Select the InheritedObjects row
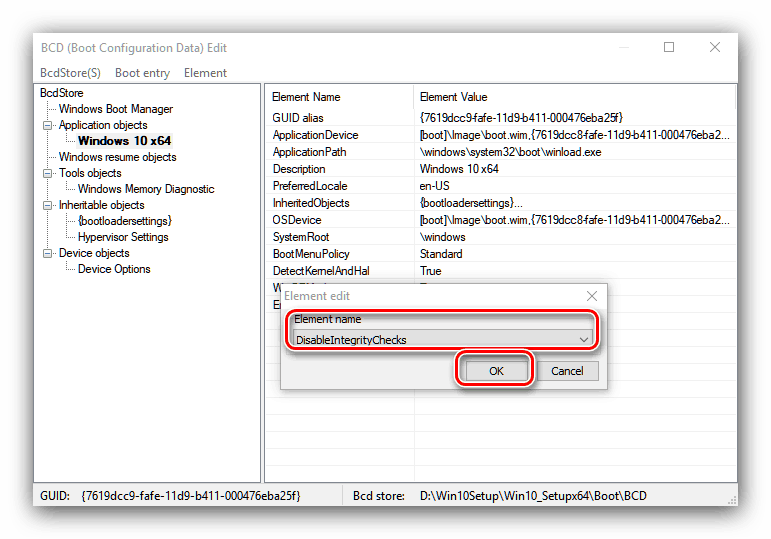771x539 pixels. pos(501,203)
